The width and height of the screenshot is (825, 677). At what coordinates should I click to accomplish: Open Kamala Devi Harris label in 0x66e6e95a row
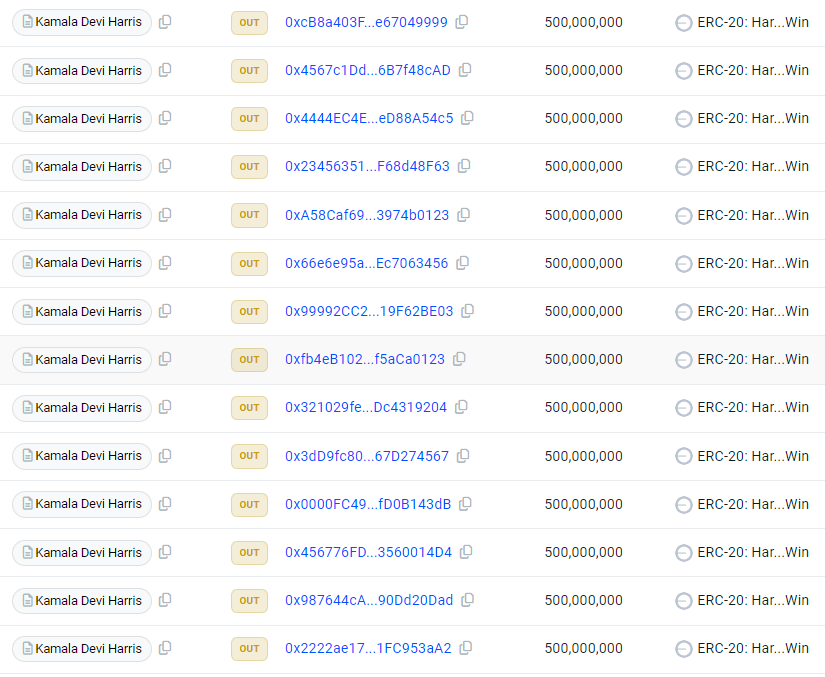click(x=82, y=263)
